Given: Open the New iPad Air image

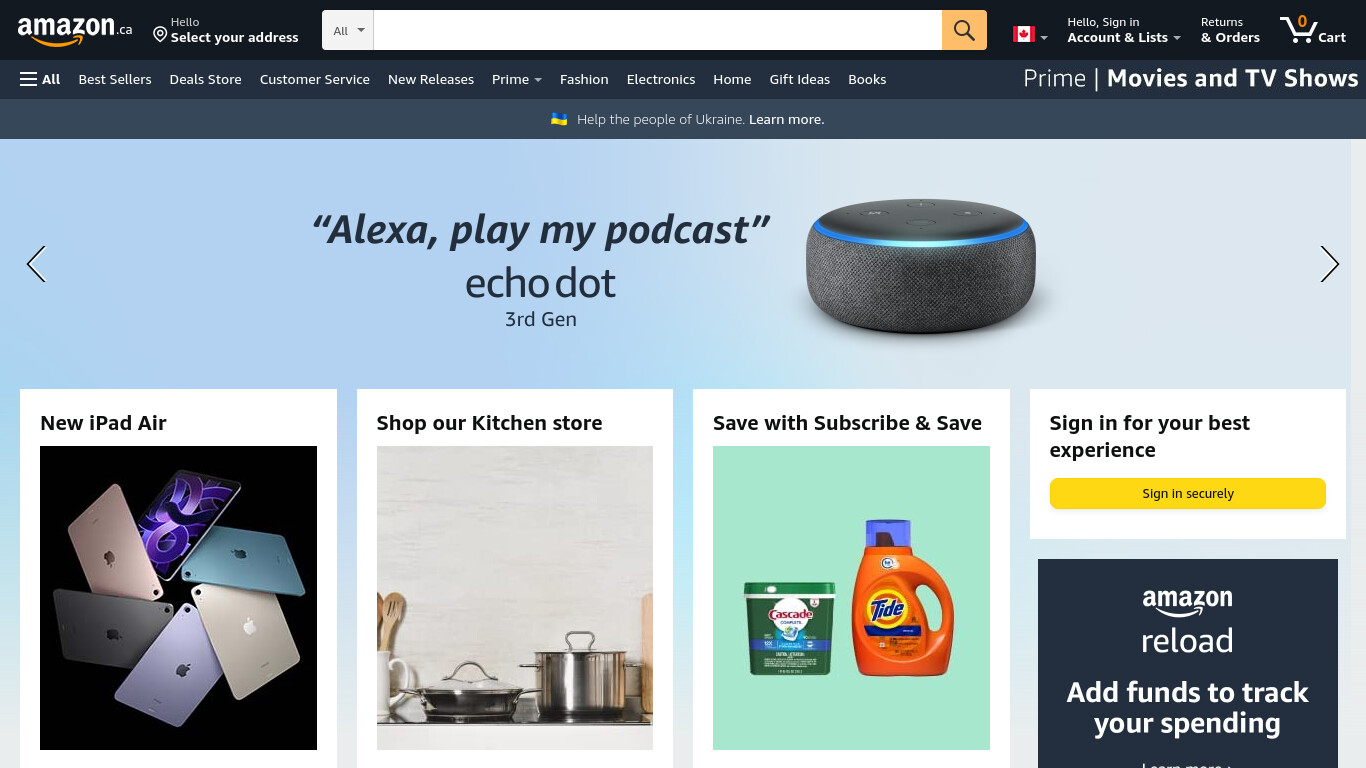Looking at the screenshot, I should [178, 598].
